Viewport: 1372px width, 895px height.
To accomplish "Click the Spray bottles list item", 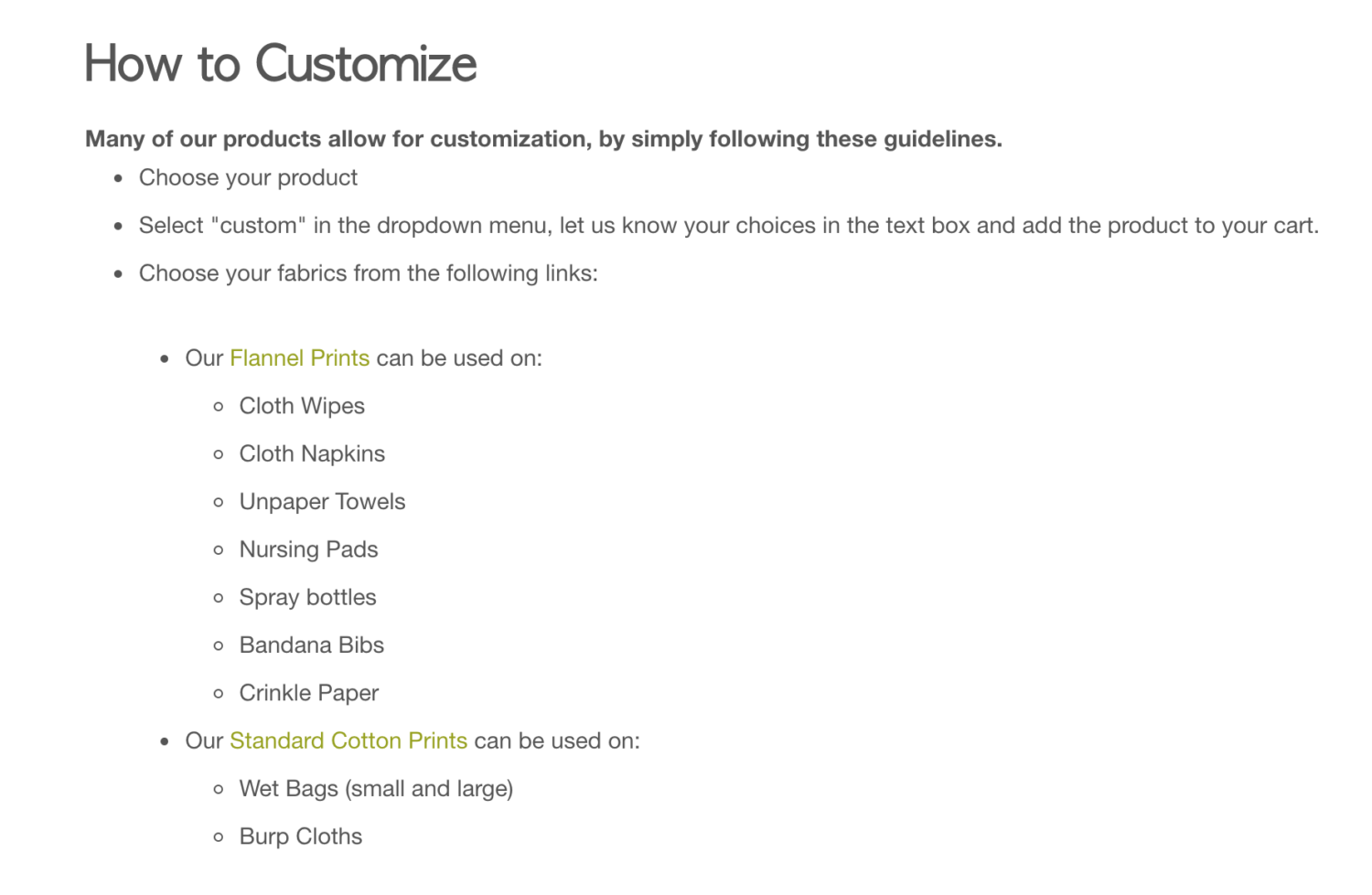I will (x=307, y=598).
